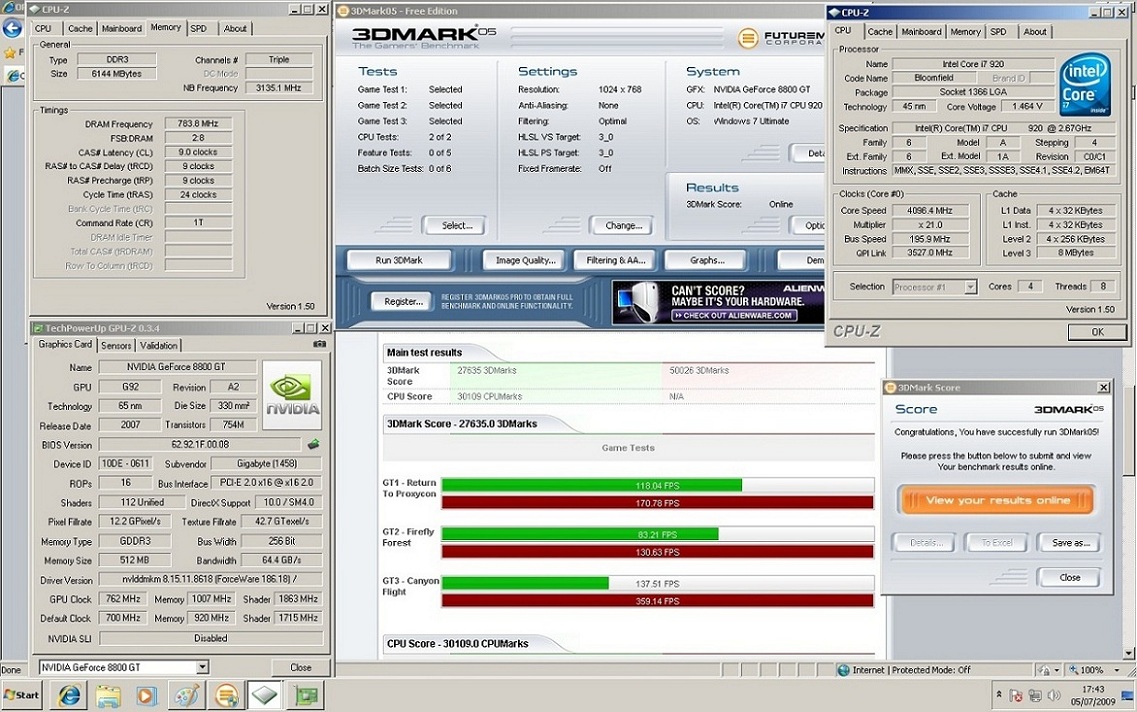Click the DRAM Frequency value 783.8 MHz
The width and height of the screenshot is (1137, 712).
point(199,124)
